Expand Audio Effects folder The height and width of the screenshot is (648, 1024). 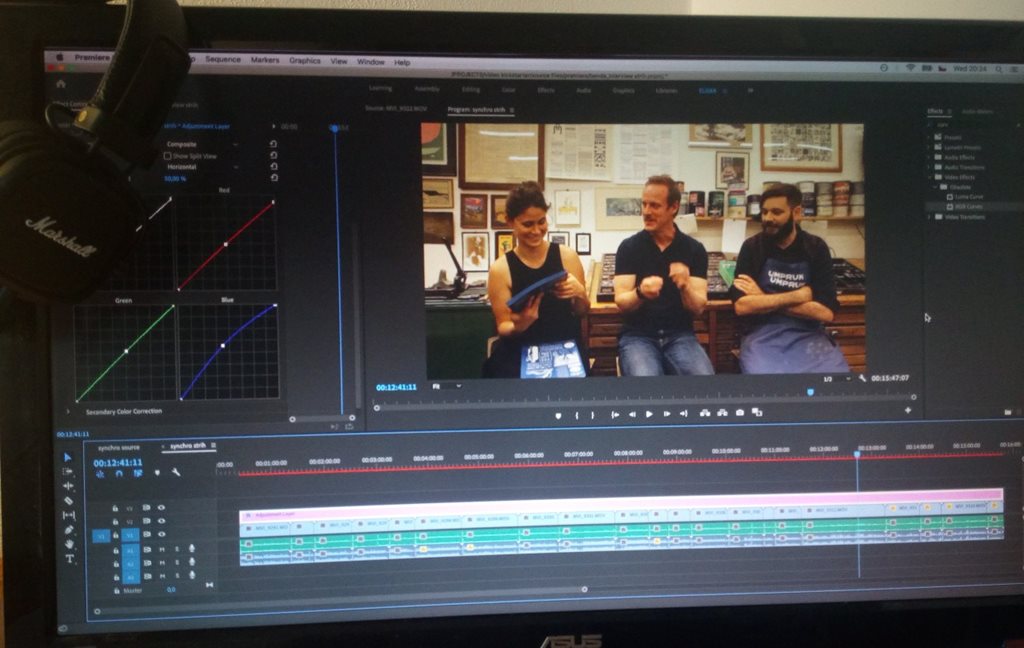929,157
